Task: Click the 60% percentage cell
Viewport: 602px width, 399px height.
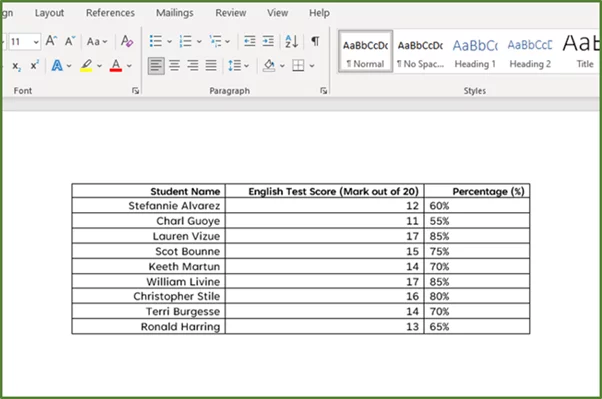Action: pyautogui.click(x=477, y=206)
